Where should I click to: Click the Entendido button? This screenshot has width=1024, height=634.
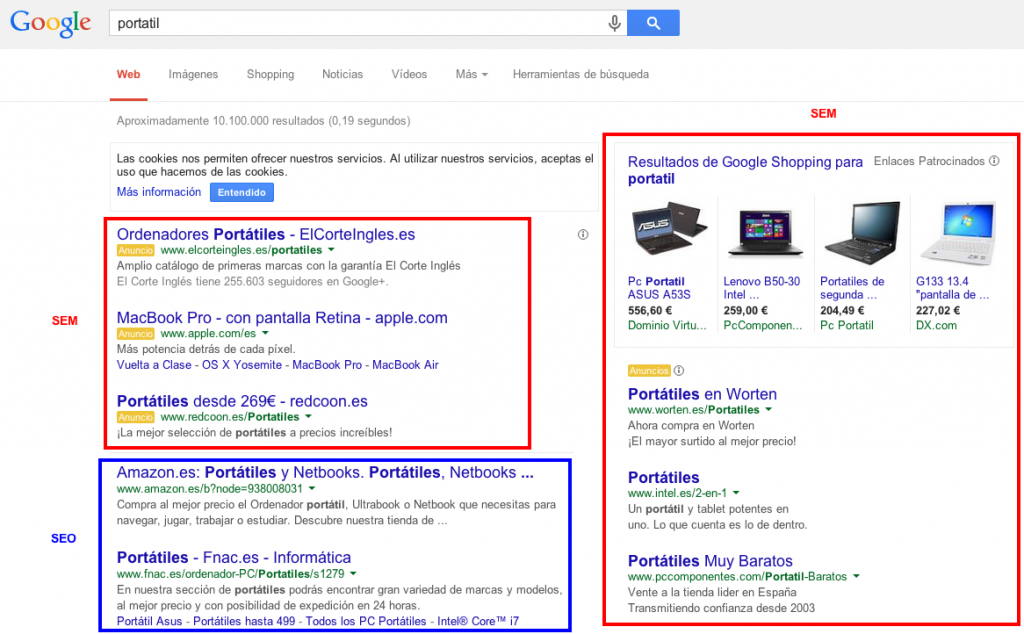click(x=242, y=193)
